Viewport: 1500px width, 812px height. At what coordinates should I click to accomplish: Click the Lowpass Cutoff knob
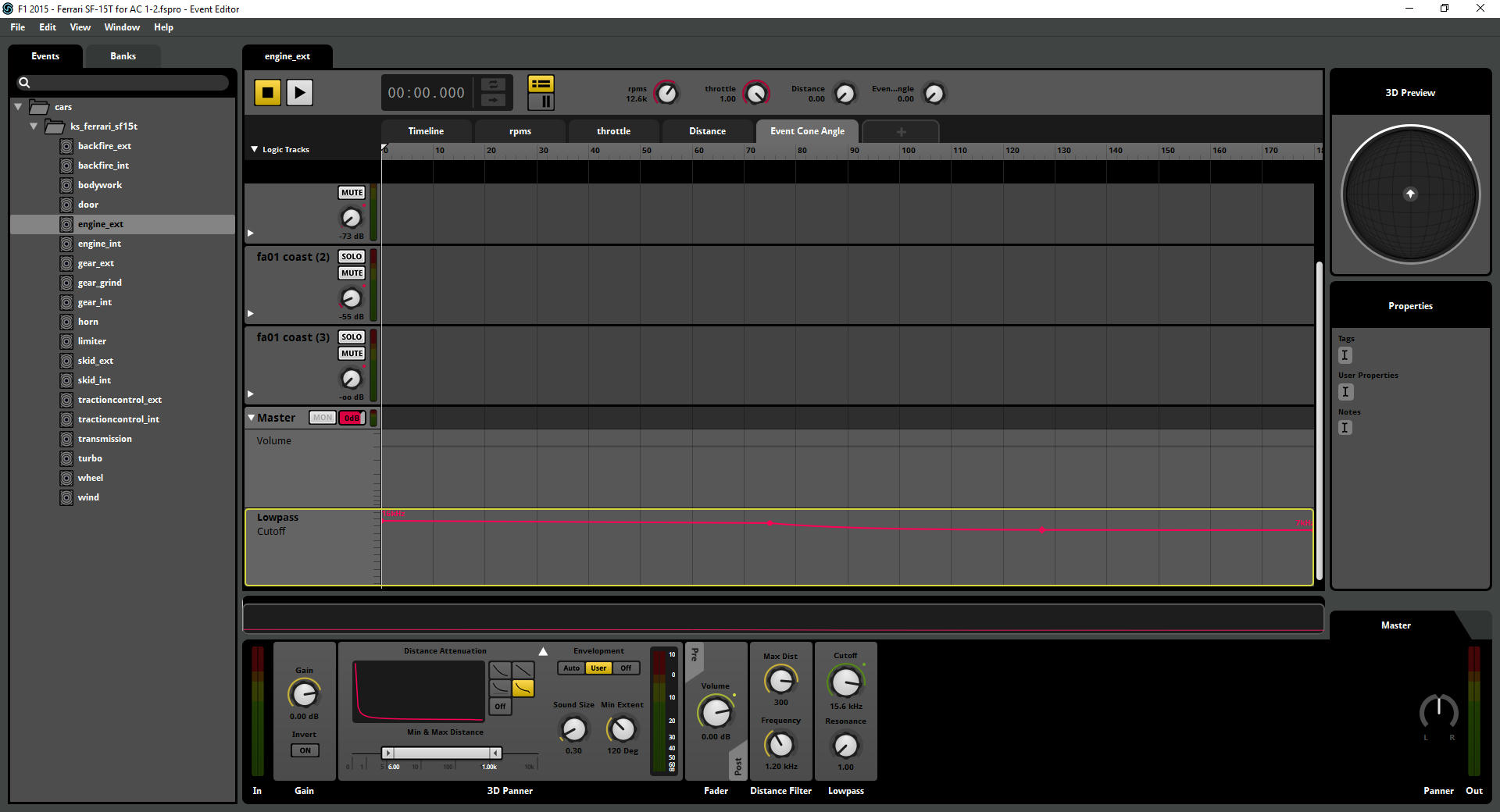coord(845,682)
